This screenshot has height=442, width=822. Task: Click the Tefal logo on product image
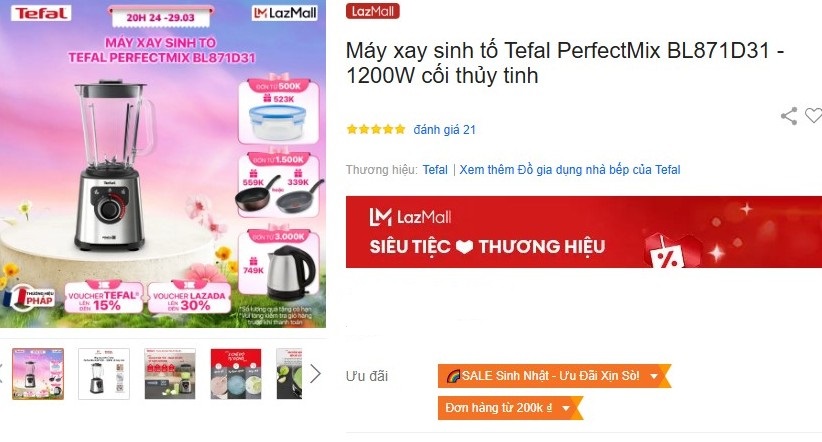(x=41, y=13)
